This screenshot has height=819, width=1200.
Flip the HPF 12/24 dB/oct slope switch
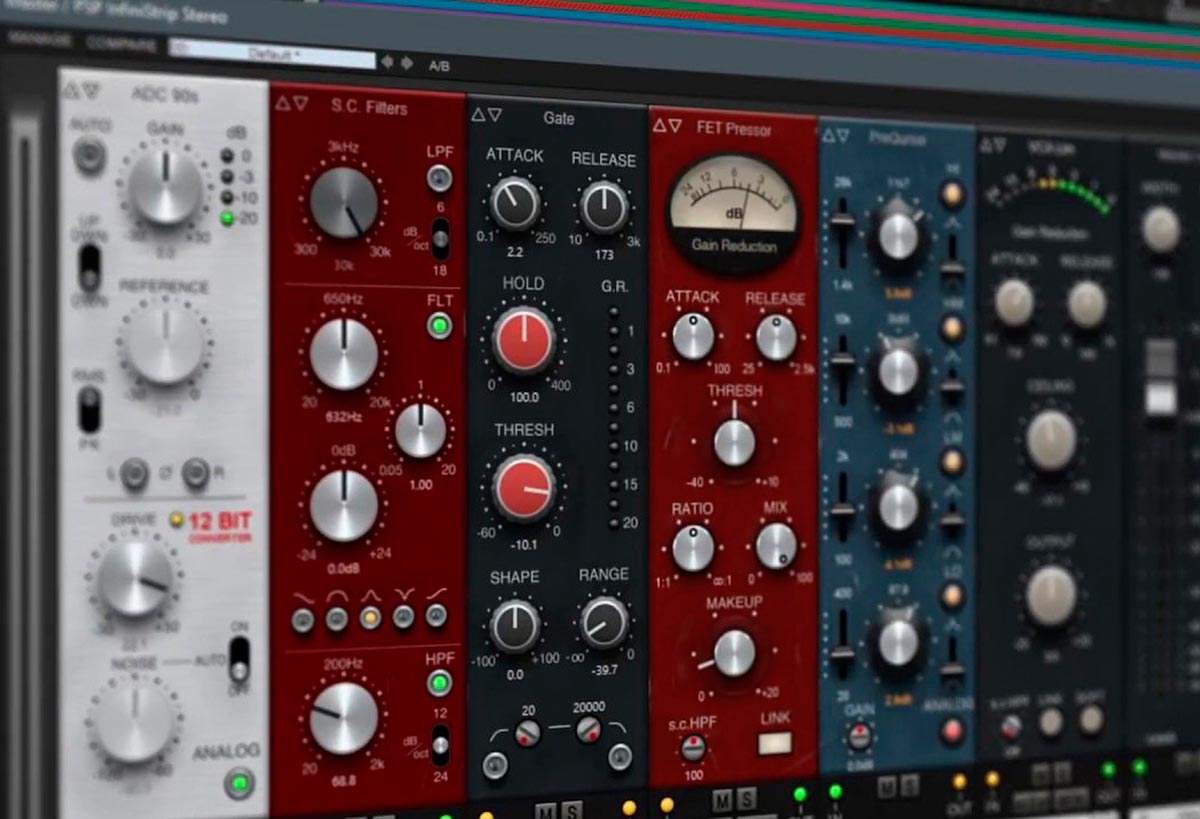439,744
